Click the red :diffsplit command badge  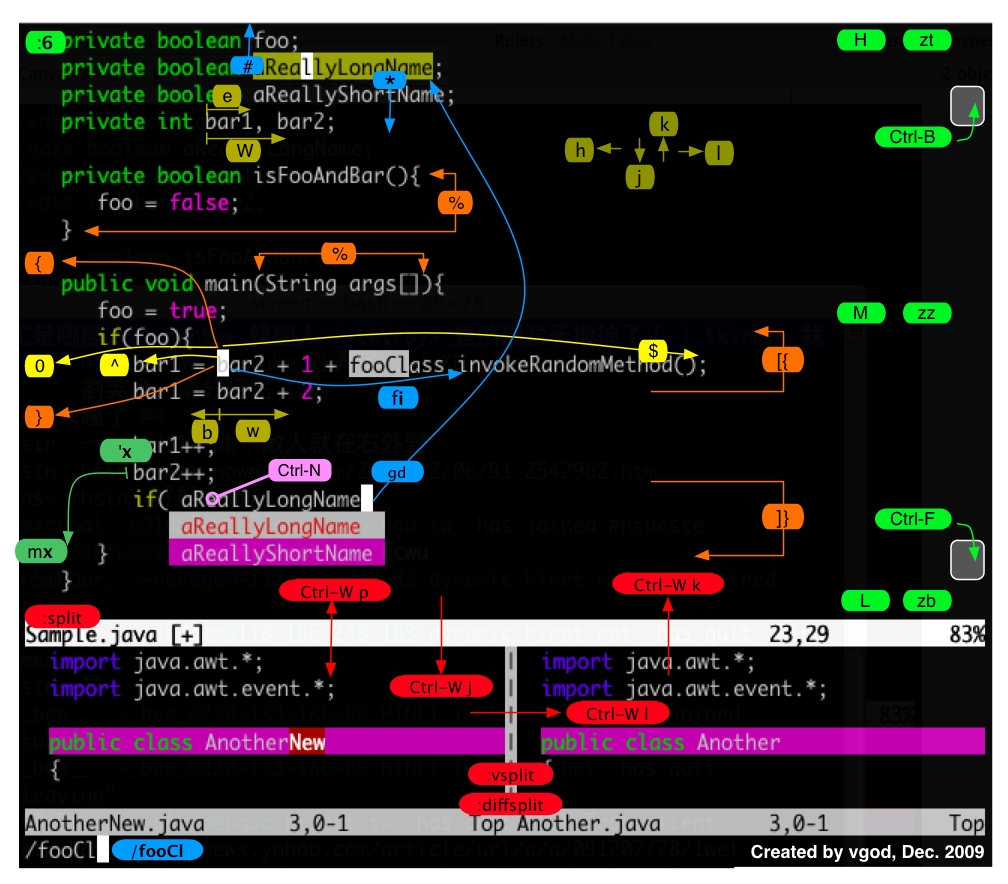click(x=510, y=804)
